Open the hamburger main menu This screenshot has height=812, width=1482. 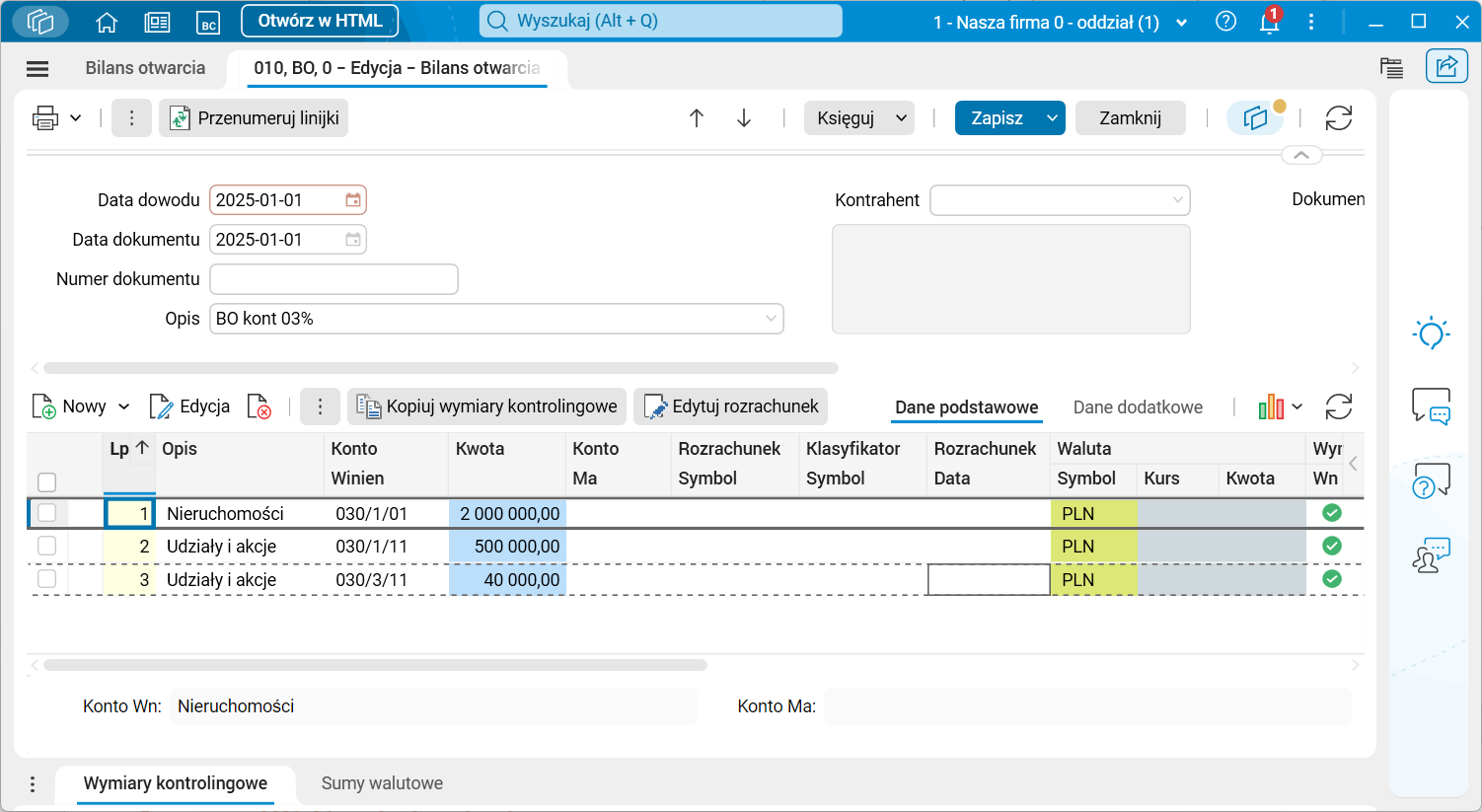(x=37, y=68)
